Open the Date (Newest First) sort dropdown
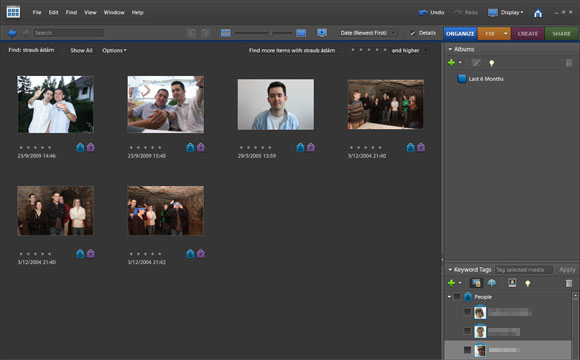Screen dimensions: 580x360 [368, 33]
